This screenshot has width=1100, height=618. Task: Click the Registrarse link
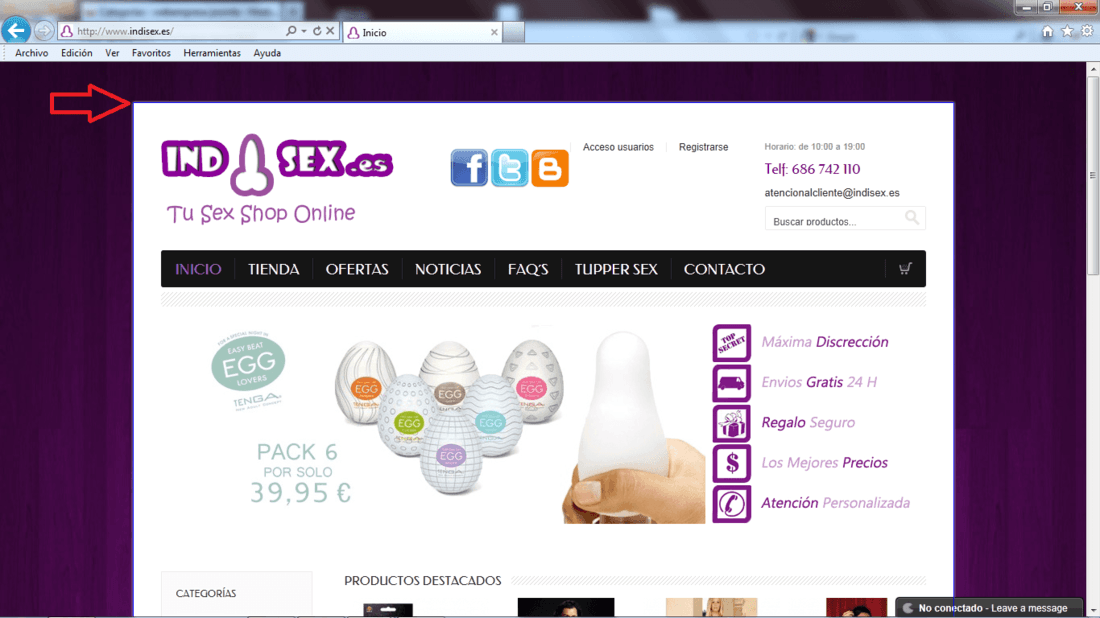click(703, 147)
